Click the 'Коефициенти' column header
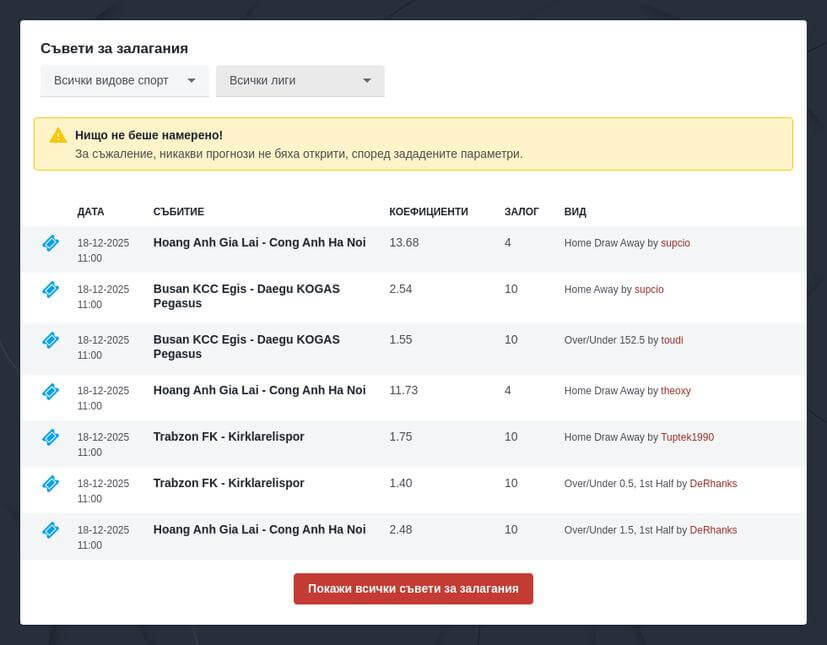 [x=428, y=212]
